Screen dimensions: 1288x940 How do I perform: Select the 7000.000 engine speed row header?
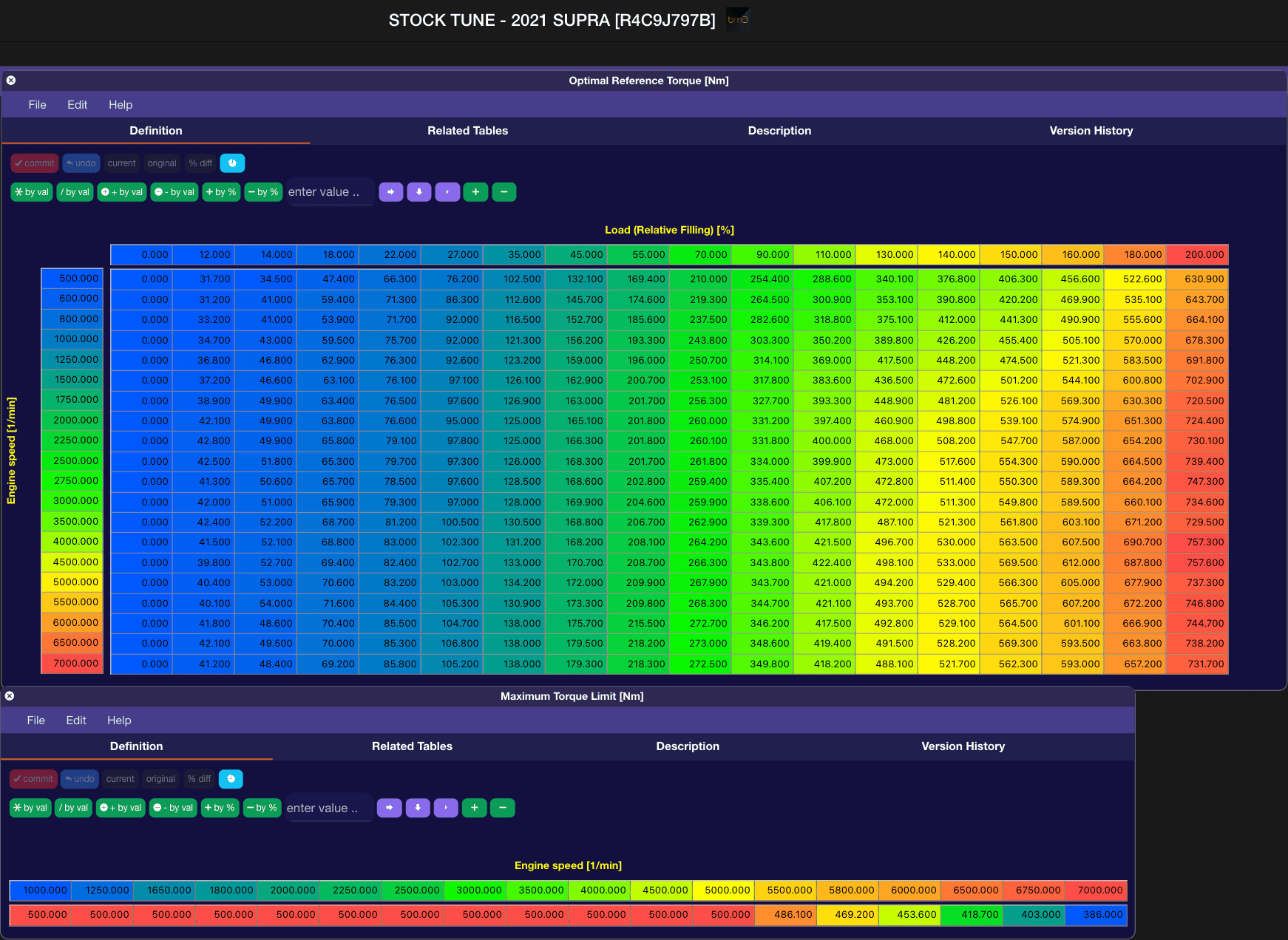tap(72, 663)
